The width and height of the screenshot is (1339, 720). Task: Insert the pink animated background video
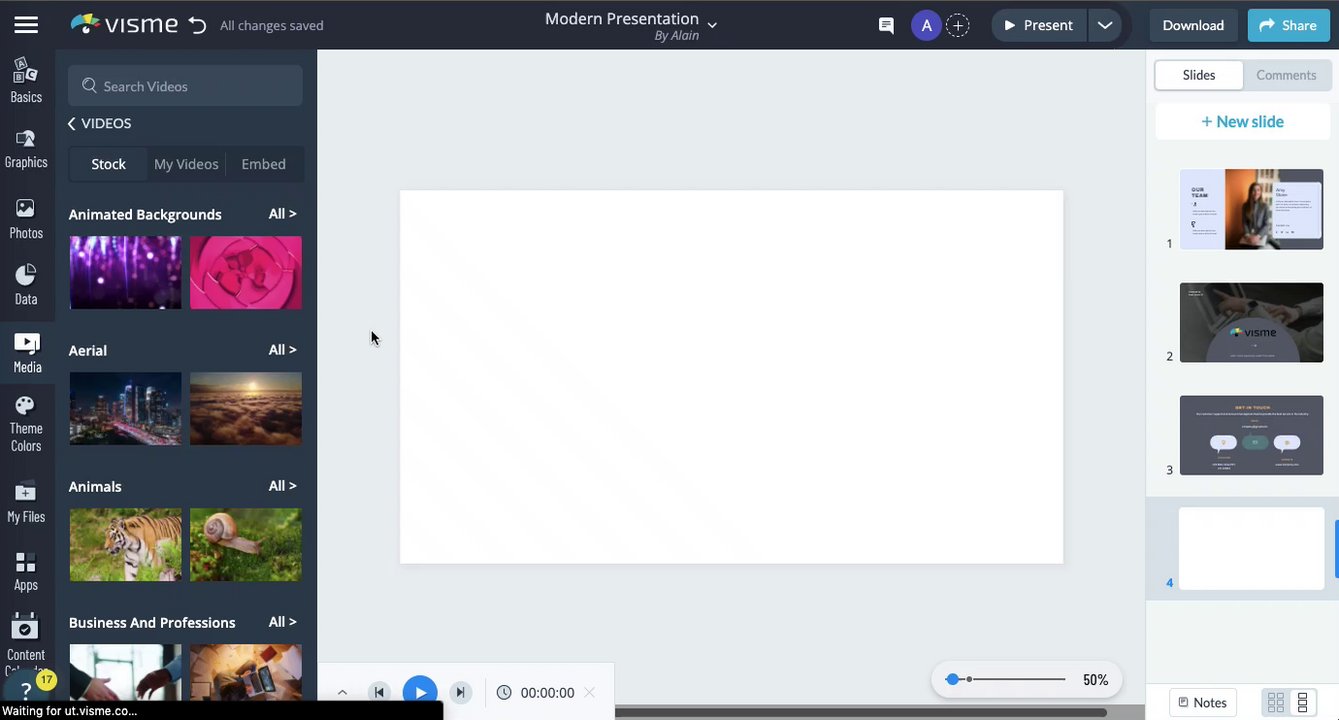(246, 272)
